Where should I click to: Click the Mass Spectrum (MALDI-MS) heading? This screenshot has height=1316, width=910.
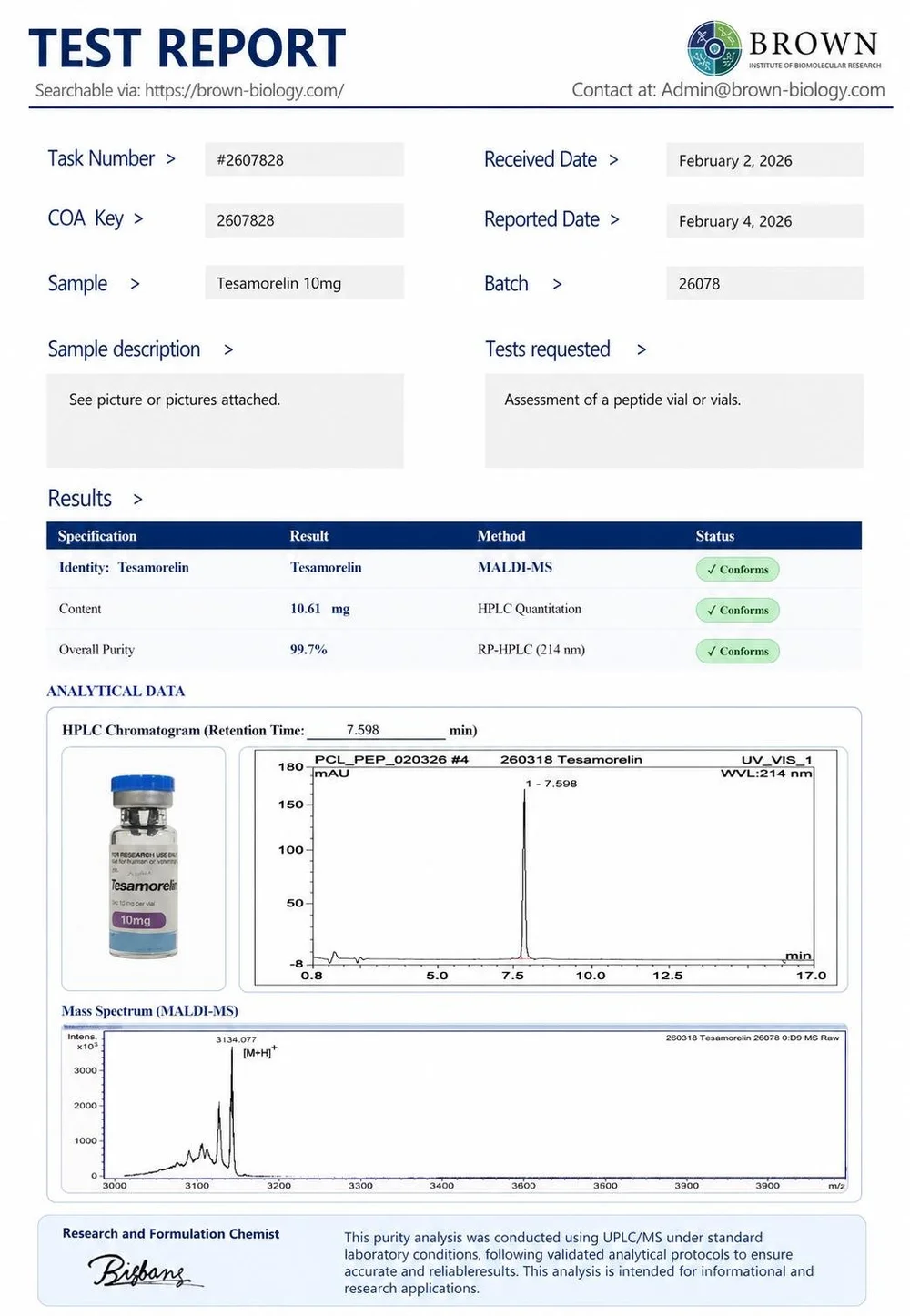tap(149, 1011)
